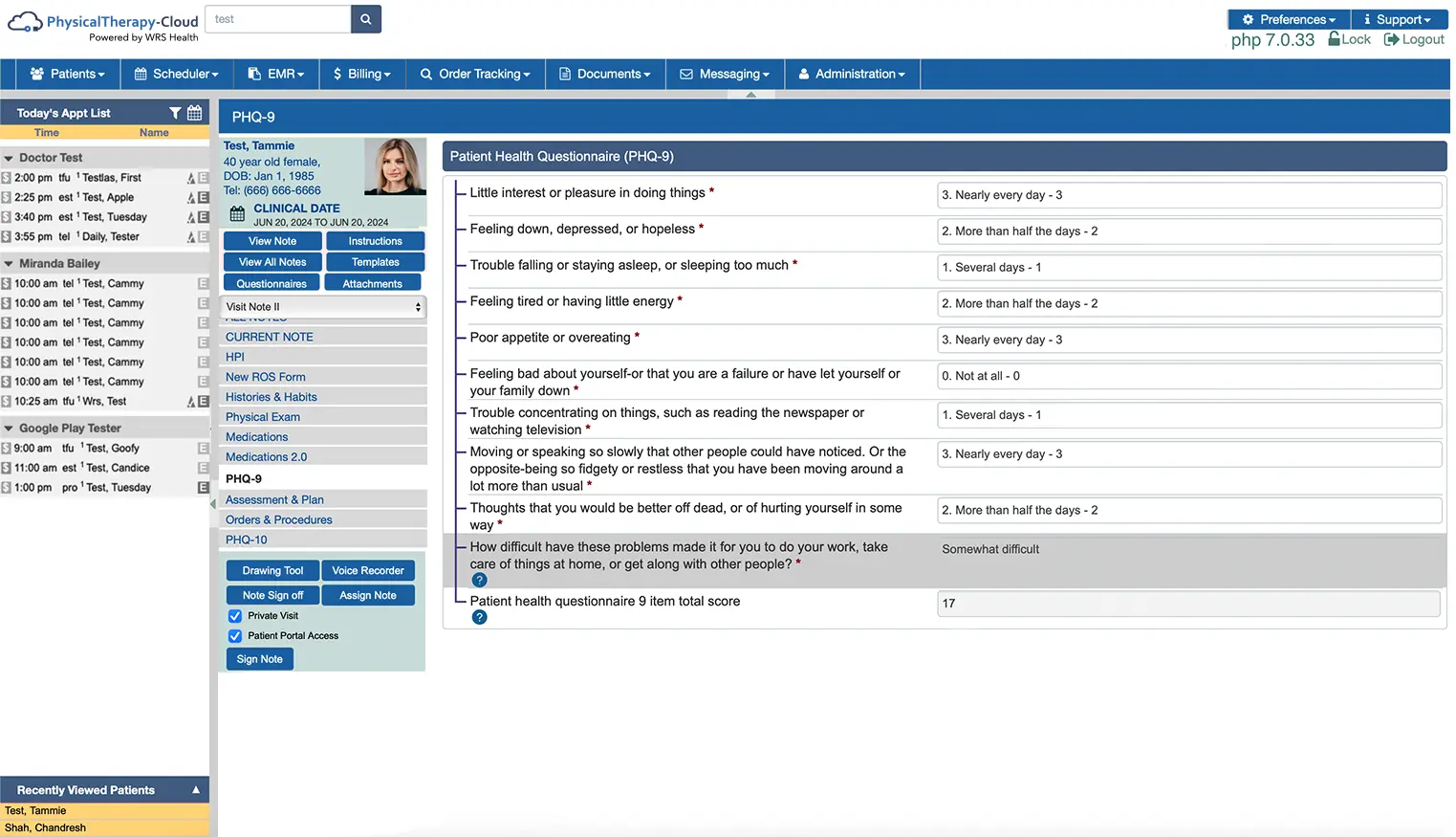Expand the Support dropdown menu
Image resolution: width=1456 pixels, height=837 pixels.
[1399, 18]
